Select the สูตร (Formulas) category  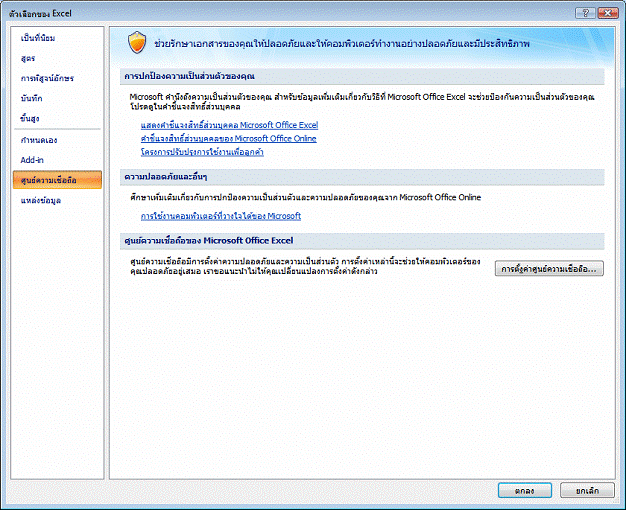point(28,58)
